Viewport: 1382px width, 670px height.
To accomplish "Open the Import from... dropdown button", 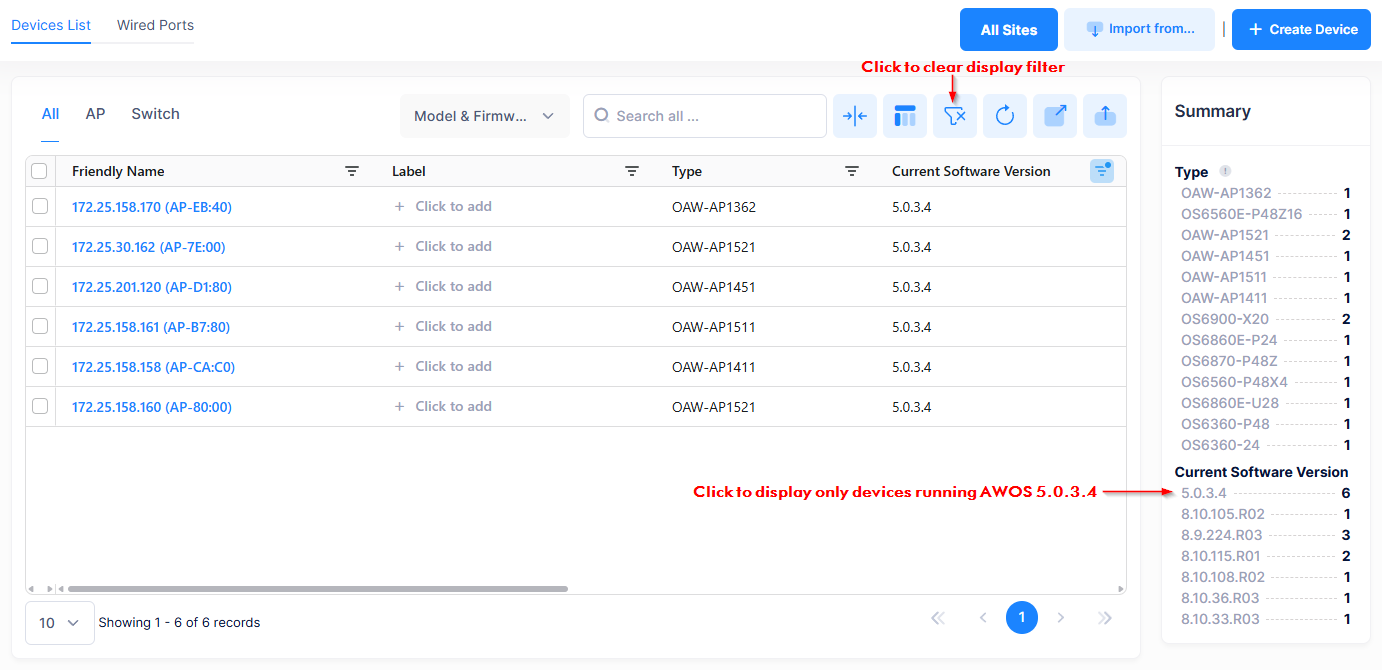I will point(1139,29).
